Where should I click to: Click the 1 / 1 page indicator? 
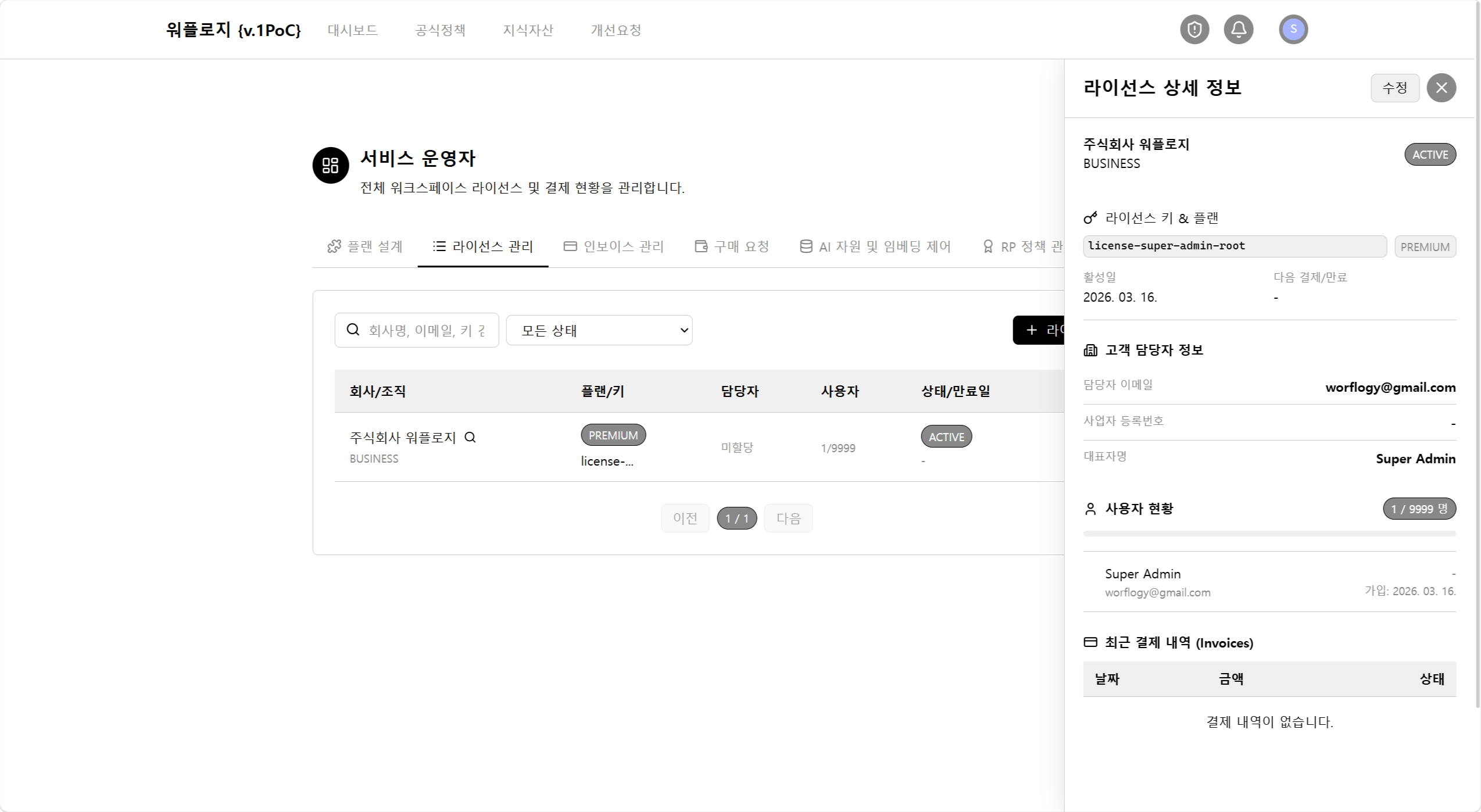(x=737, y=518)
